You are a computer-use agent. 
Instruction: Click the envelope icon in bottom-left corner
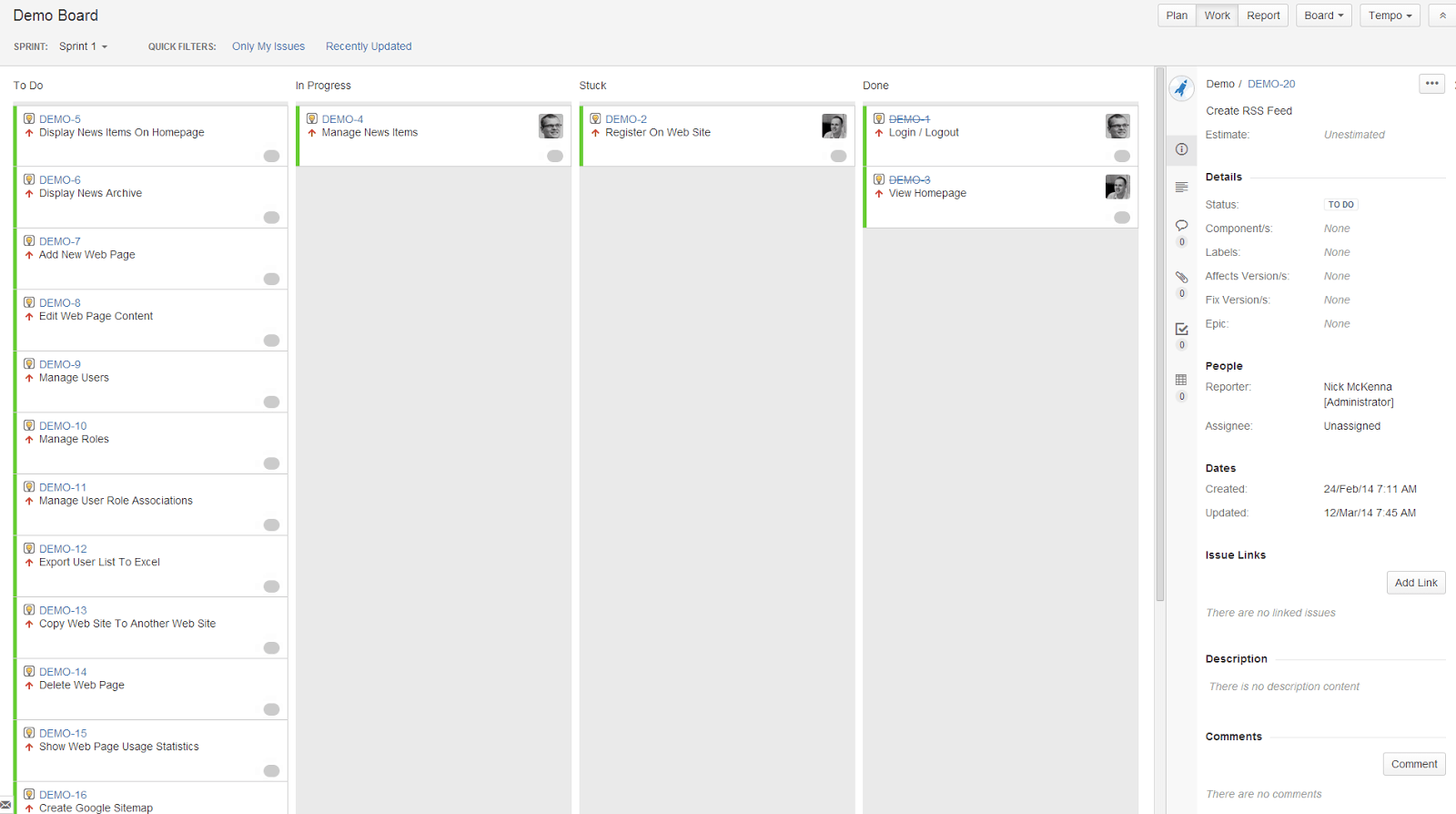click(5, 806)
